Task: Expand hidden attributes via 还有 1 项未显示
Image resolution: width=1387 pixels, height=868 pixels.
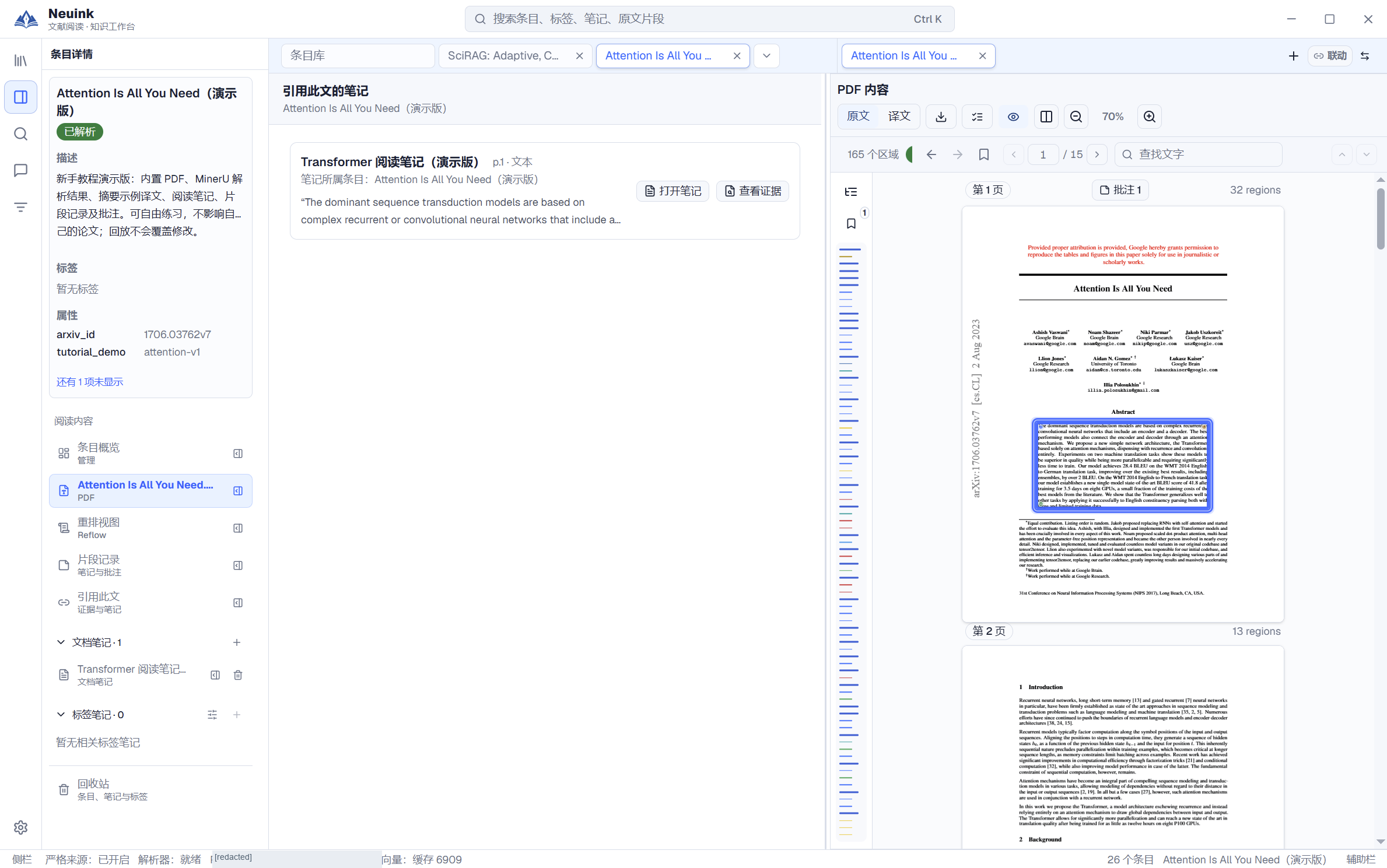Action: (90, 382)
